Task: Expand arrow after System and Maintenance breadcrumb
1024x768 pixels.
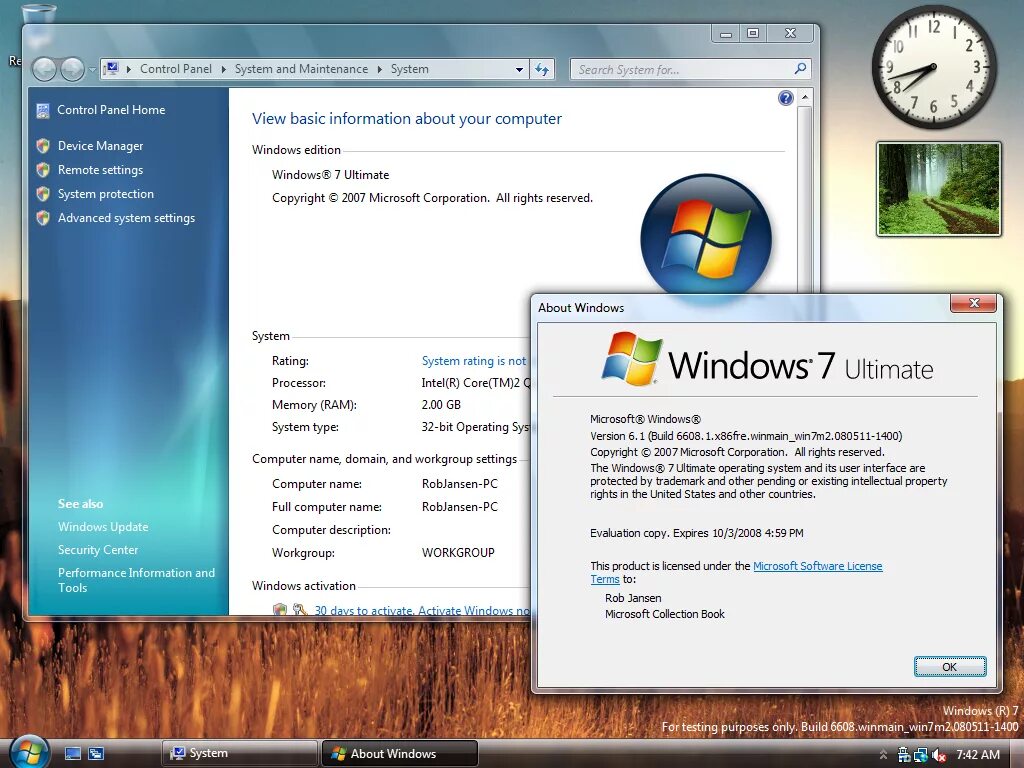Action: click(x=379, y=69)
